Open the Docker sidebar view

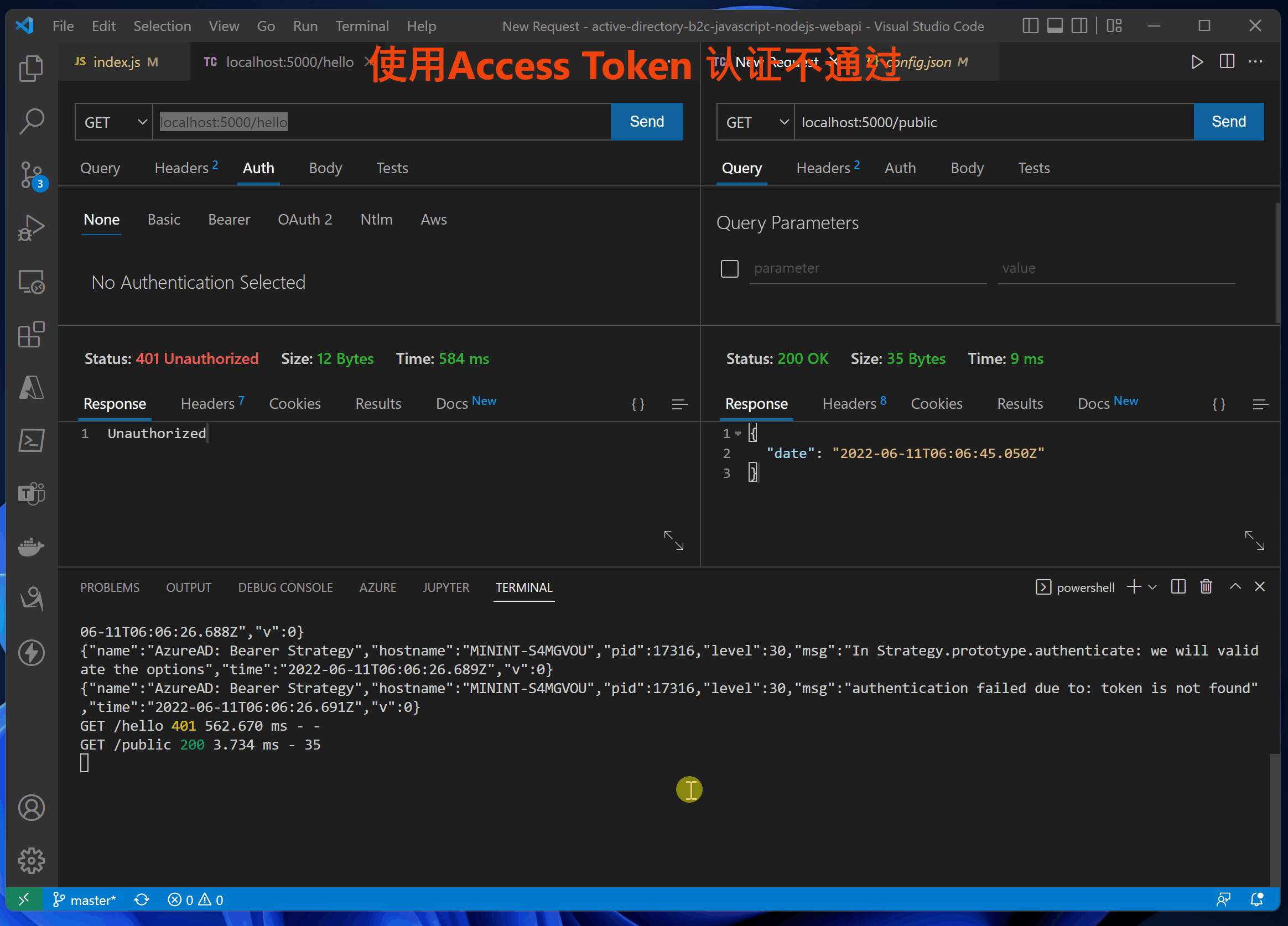(x=31, y=547)
